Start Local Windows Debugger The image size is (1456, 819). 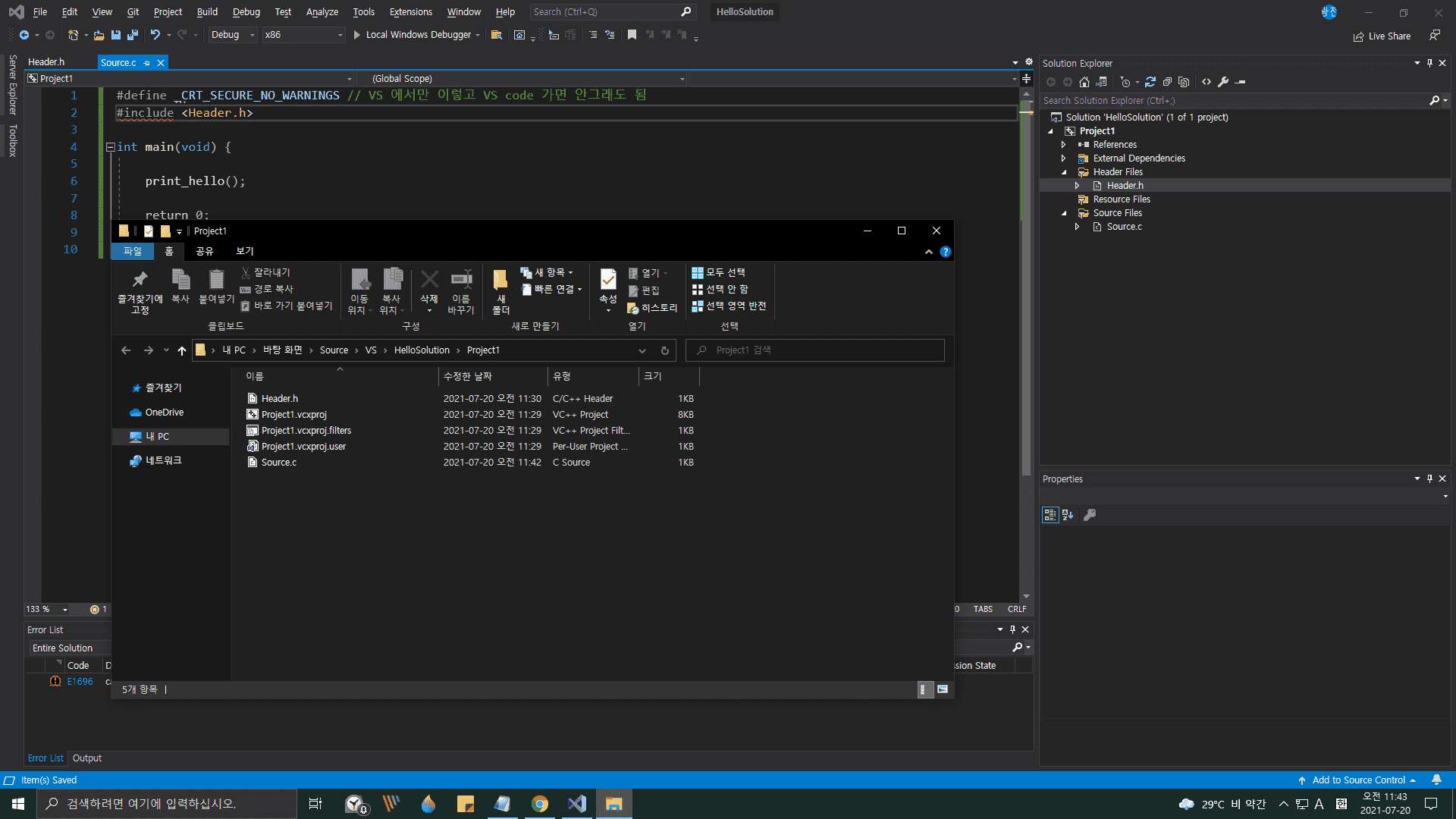(416, 35)
